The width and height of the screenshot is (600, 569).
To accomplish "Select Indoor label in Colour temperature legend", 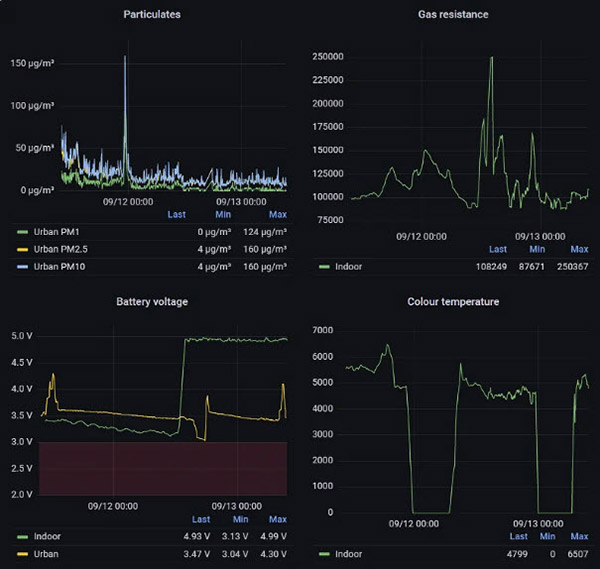I will (350, 553).
